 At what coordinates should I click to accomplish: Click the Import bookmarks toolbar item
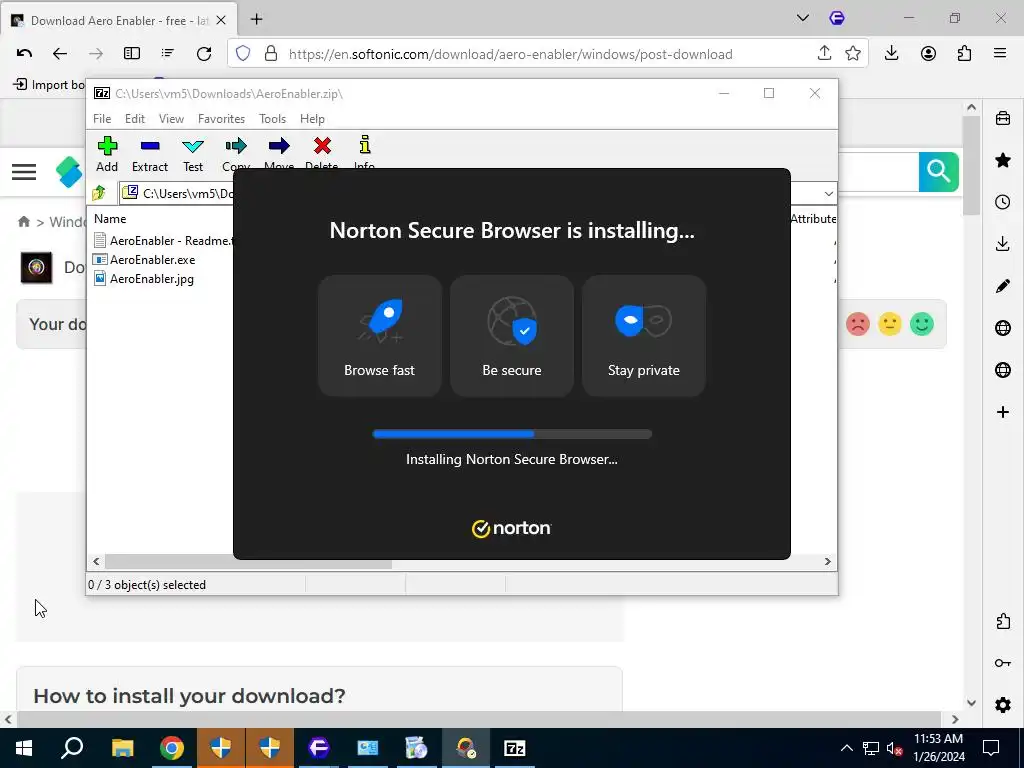pyautogui.click(x=50, y=85)
